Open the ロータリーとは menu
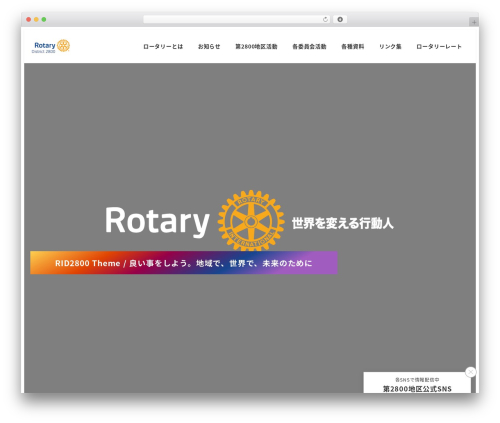The image size is (500, 423). click(x=163, y=47)
